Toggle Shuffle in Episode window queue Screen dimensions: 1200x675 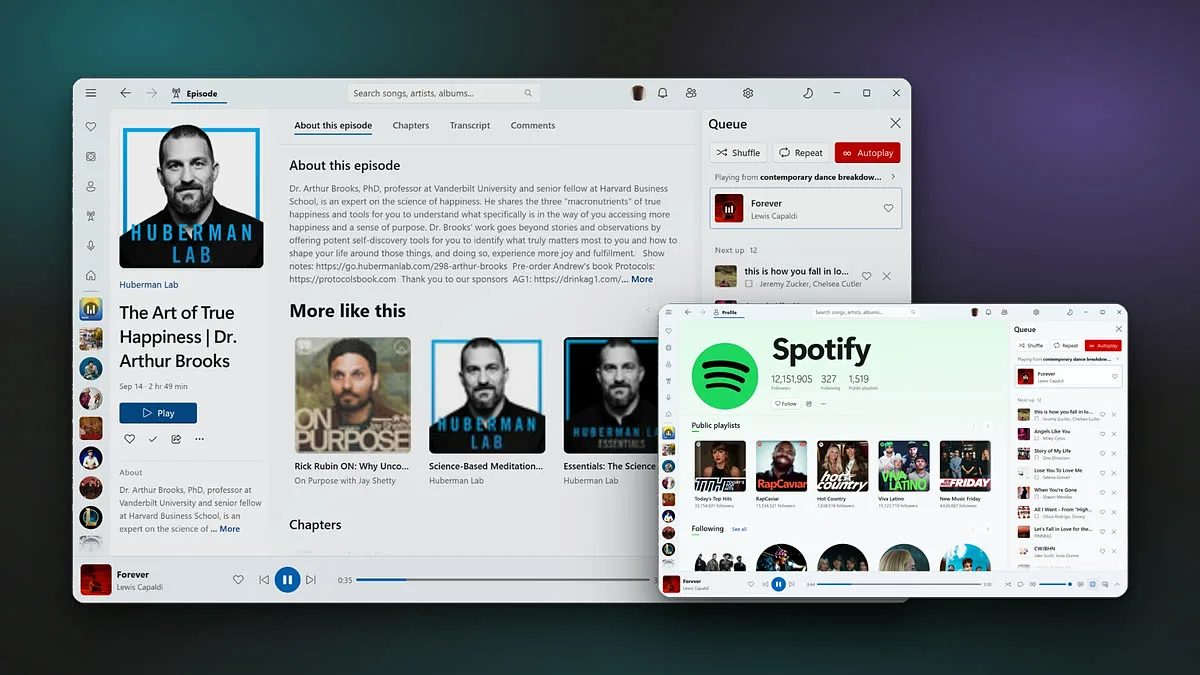tap(738, 153)
